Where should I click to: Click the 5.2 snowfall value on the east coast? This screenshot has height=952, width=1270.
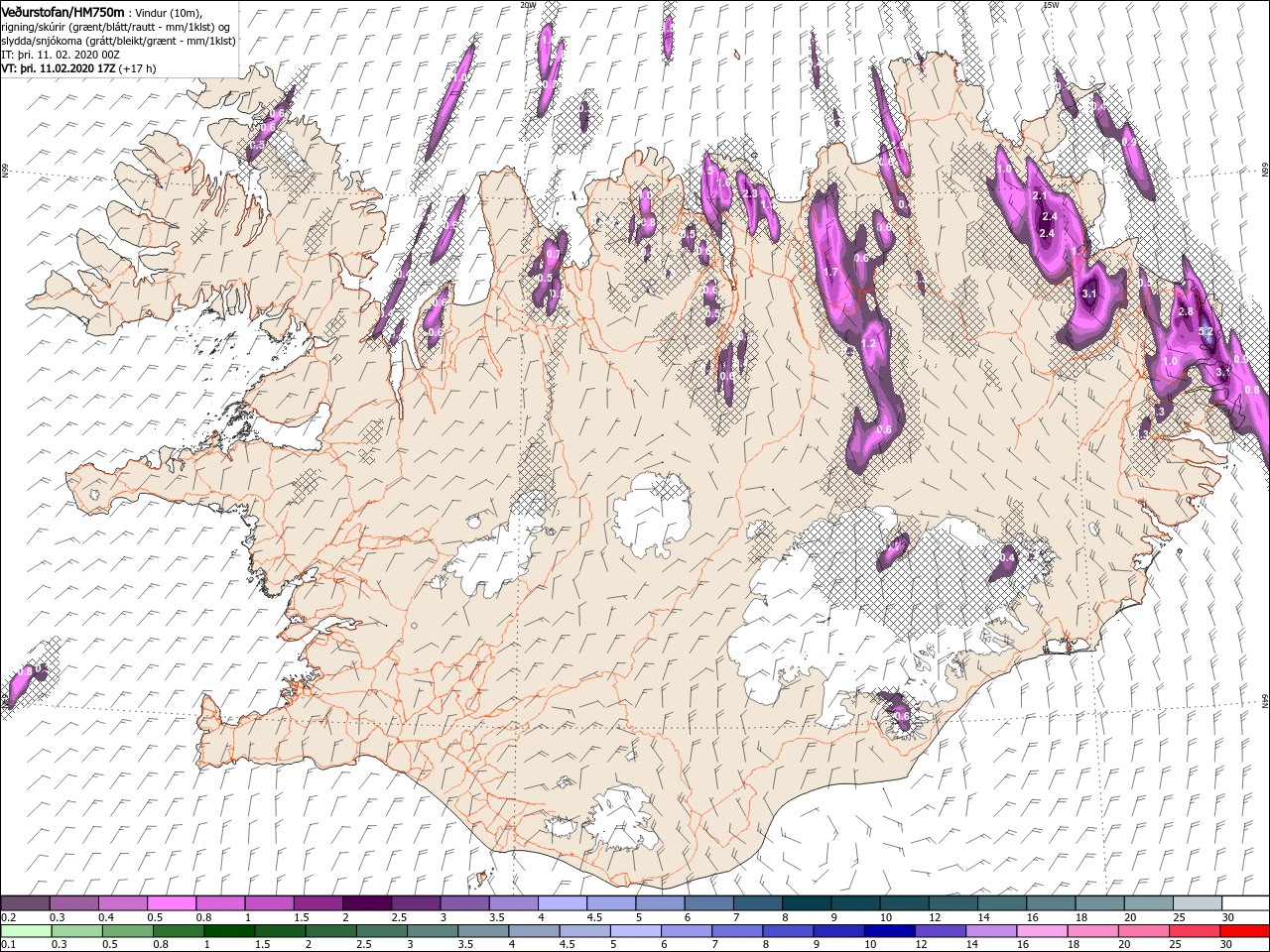pos(1206,332)
